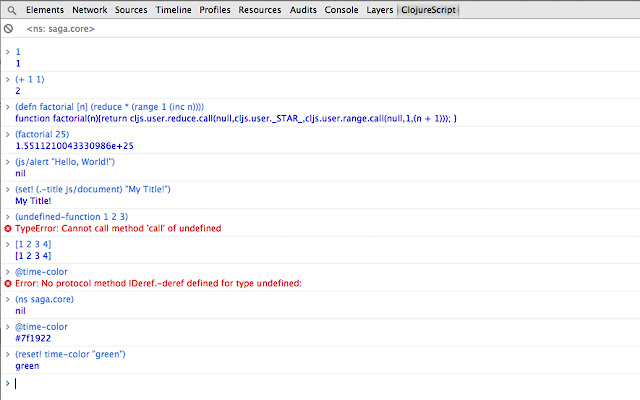
Task: Click the compiled function factorial(n) output
Action: 236,119
